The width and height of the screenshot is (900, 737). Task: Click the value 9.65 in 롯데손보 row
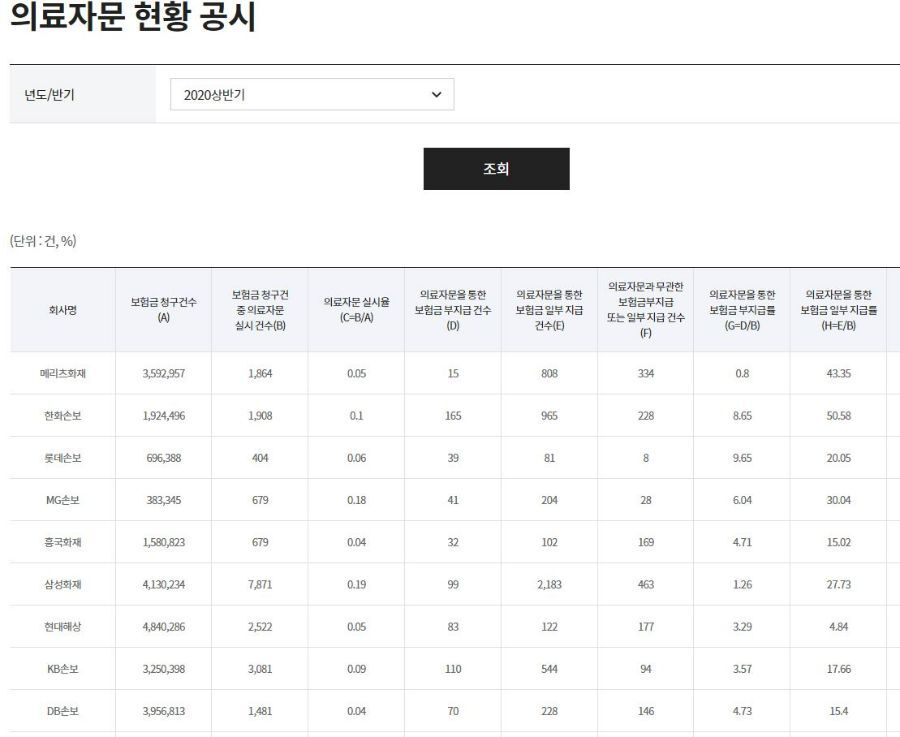(742, 458)
